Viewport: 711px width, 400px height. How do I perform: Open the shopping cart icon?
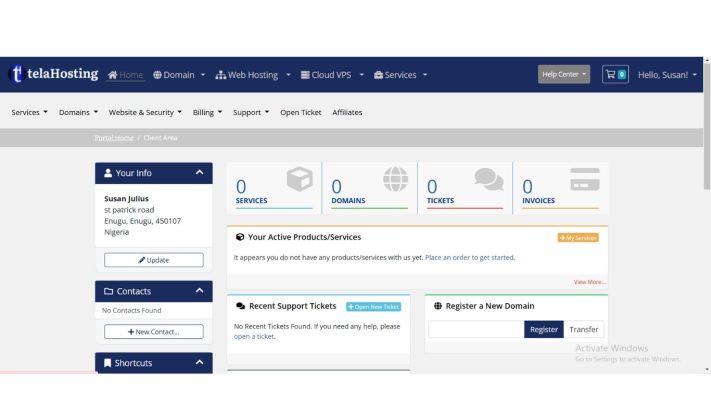[614, 74]
